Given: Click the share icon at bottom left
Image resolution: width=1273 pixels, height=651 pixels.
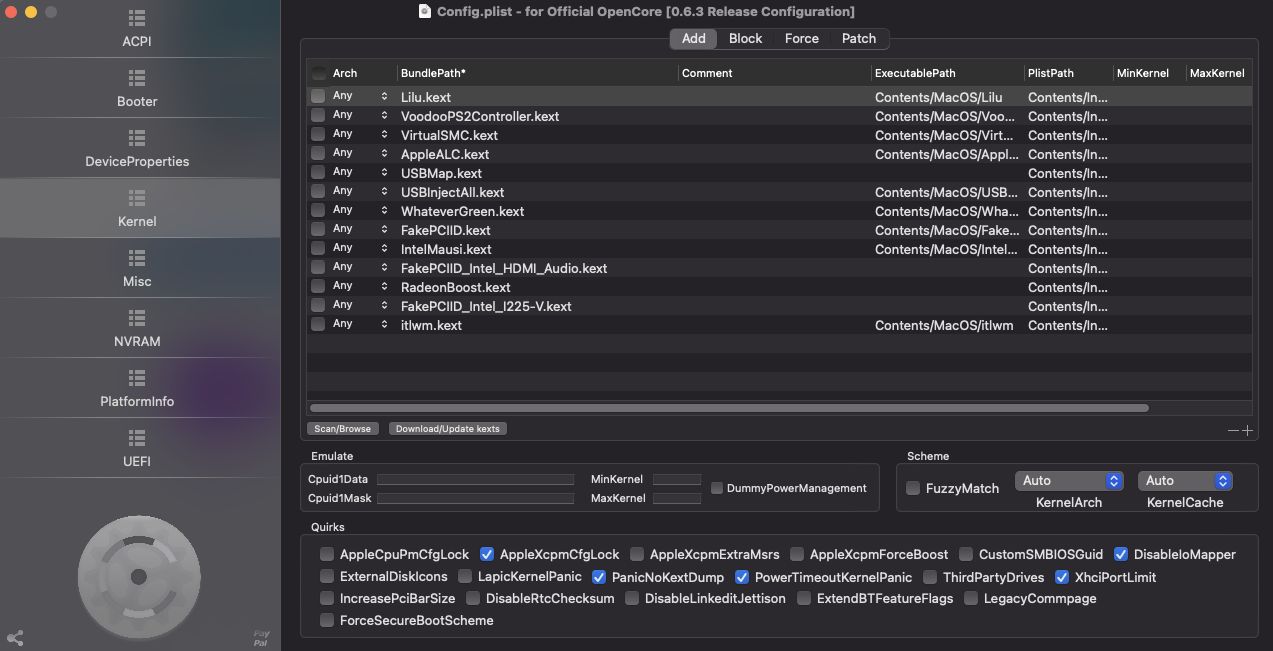Looking at the screenshot, I should 15,637.
